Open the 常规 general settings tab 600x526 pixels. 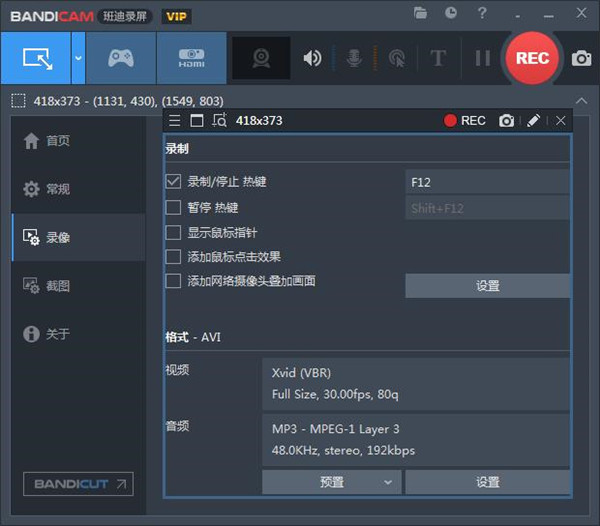click(78, 189)
